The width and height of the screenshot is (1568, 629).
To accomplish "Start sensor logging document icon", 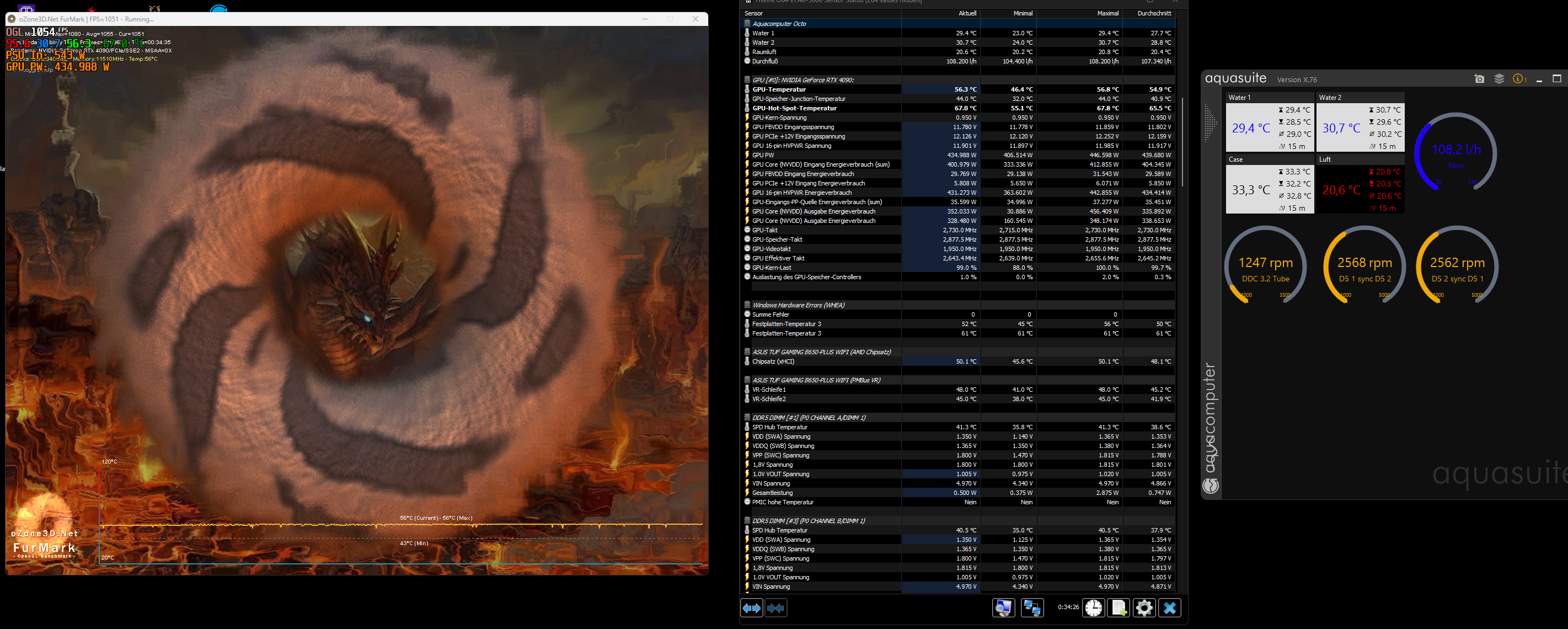I will [x=1119, y=607].
